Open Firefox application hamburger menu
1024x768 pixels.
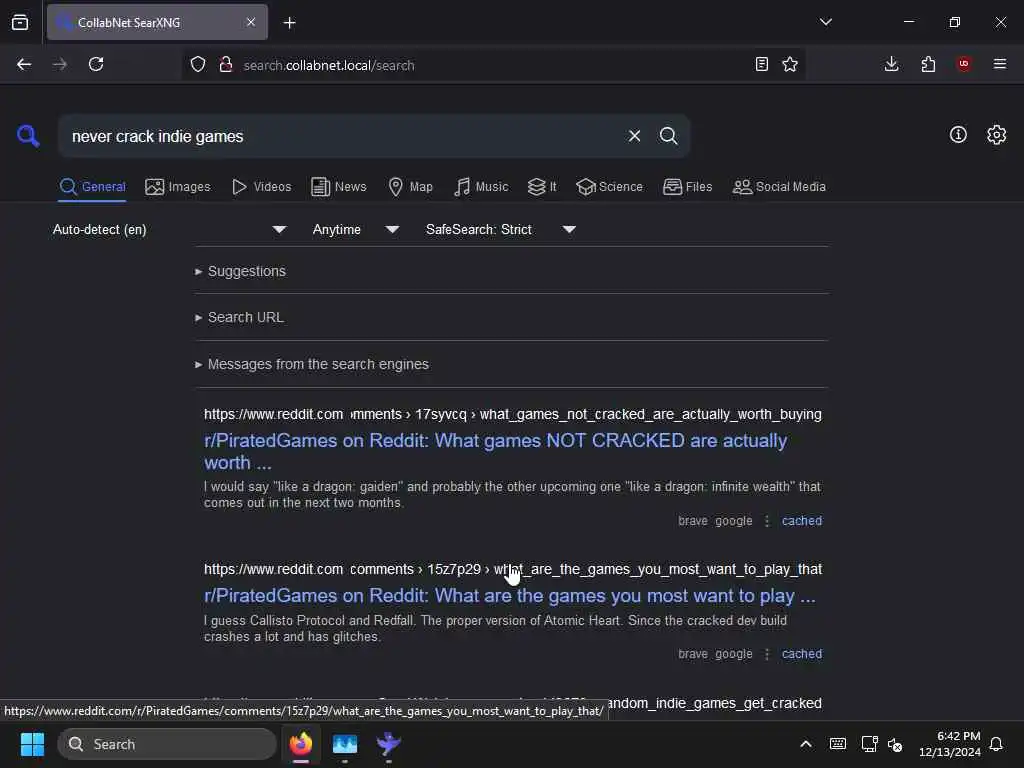click(1000, 64)
